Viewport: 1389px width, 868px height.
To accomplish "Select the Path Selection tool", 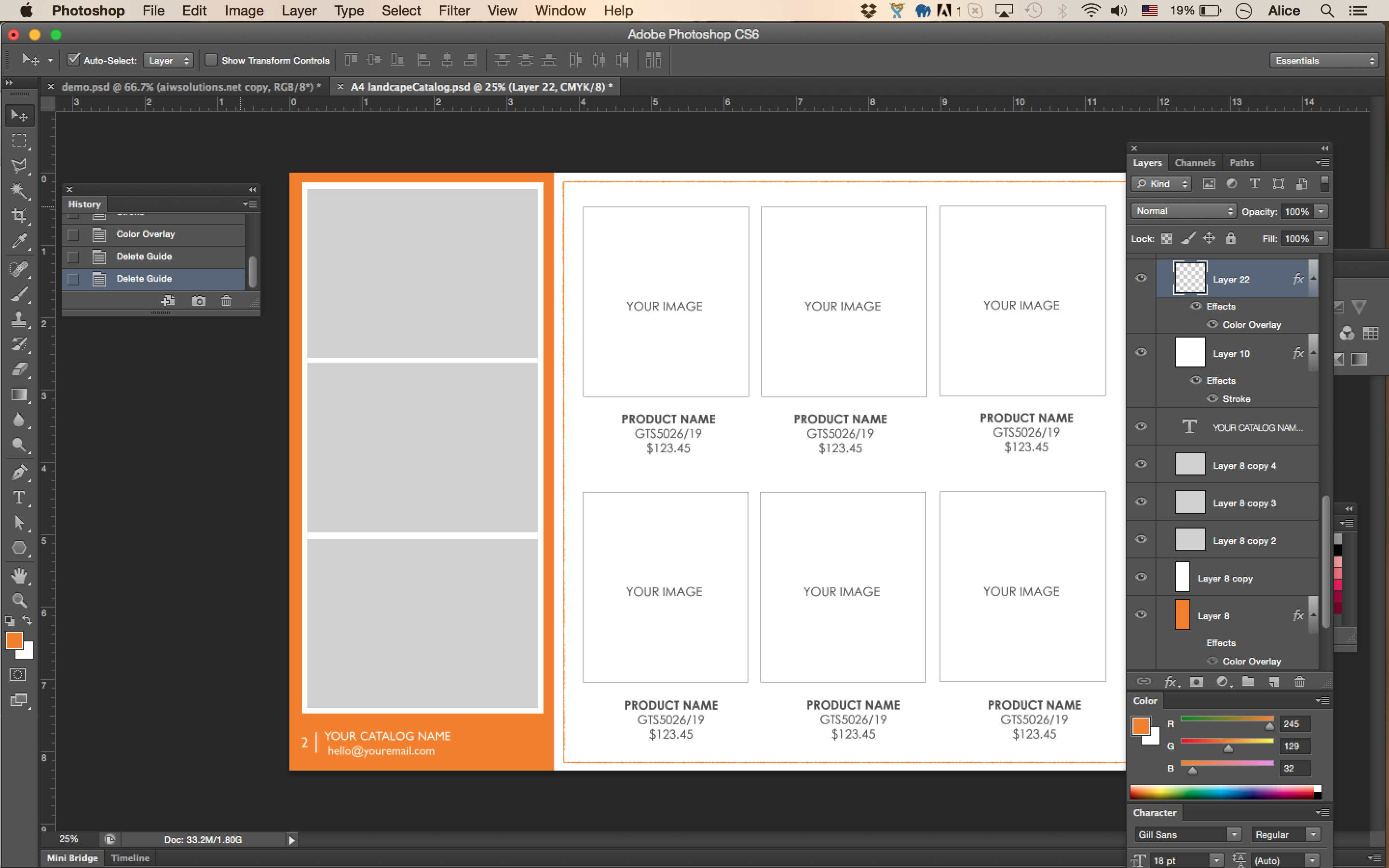I will 19,522.
